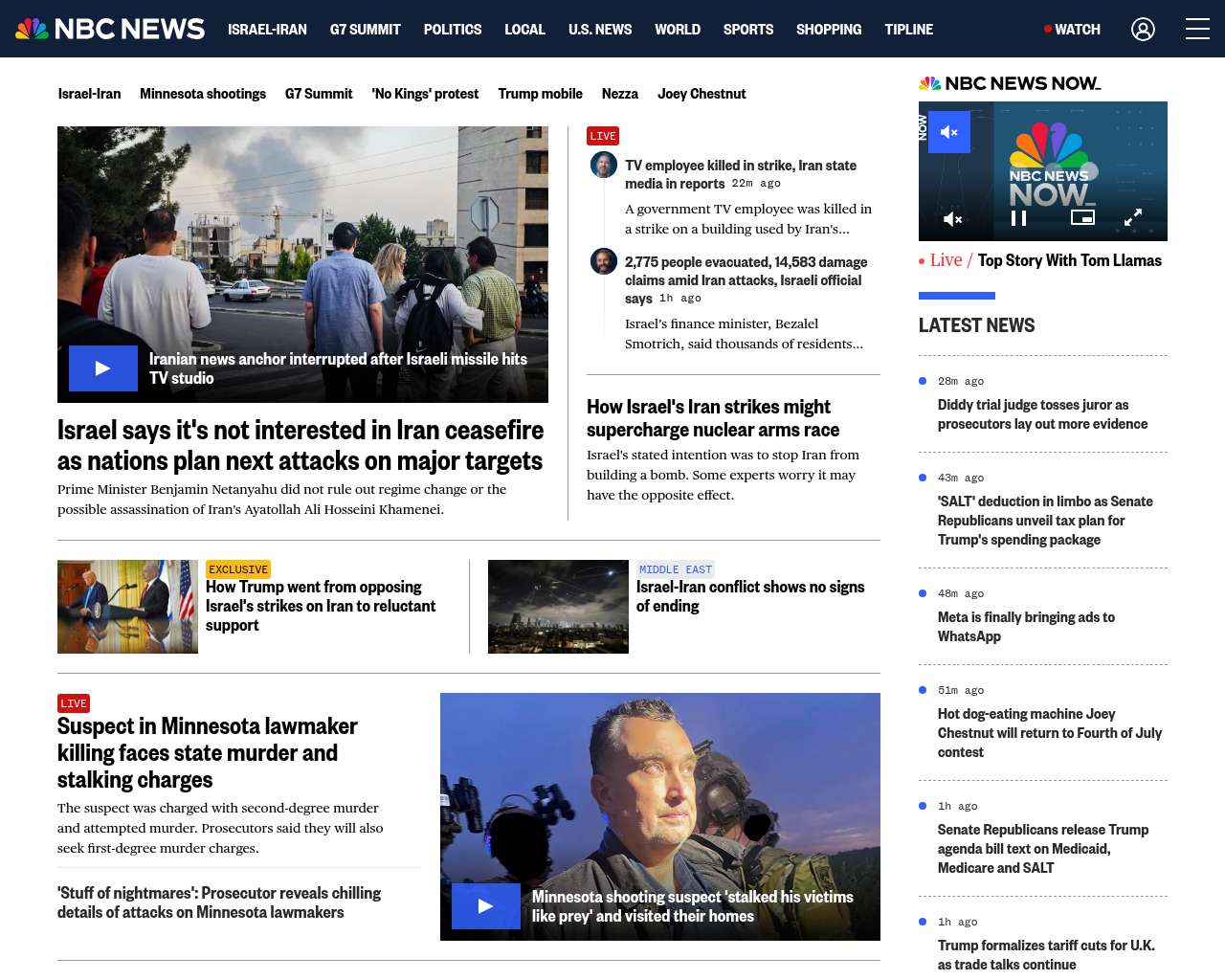The image size is (1225, 980).
Task: Open the World section
Action: (678, 30)
